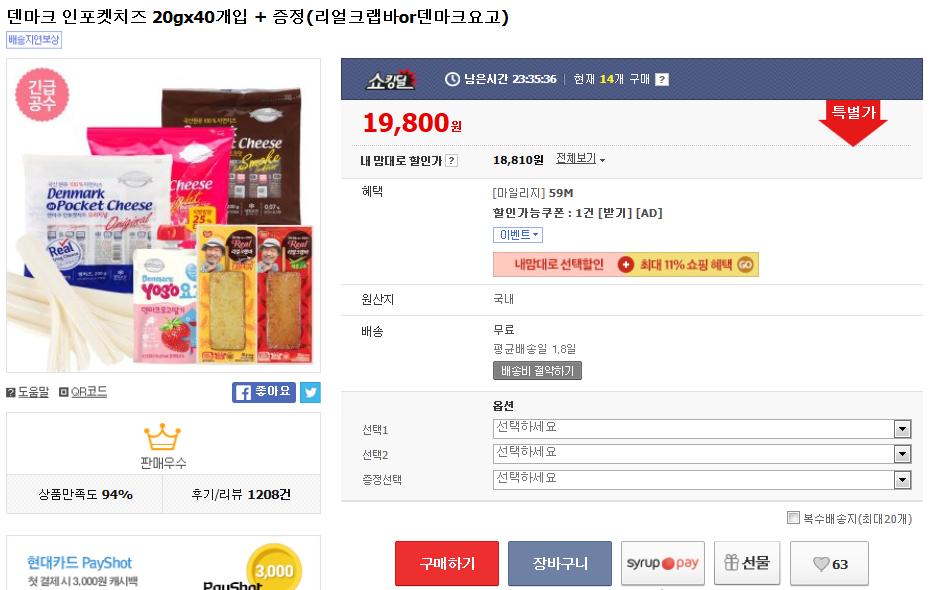Viewport: 937px width, 590px height.
Task: Click the red 구매하기 buy button
Action: (447, 563)
